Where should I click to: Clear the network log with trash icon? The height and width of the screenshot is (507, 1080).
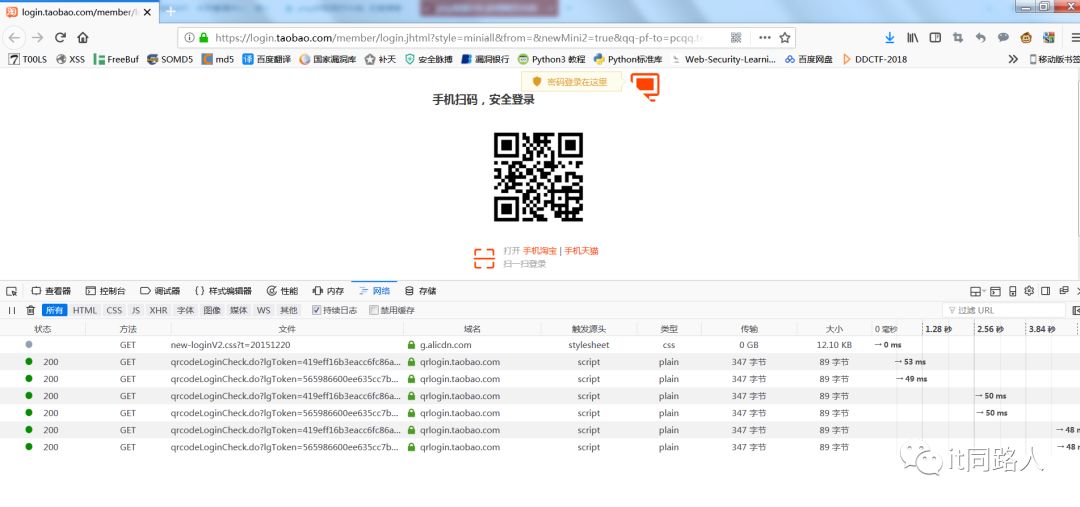30,311
